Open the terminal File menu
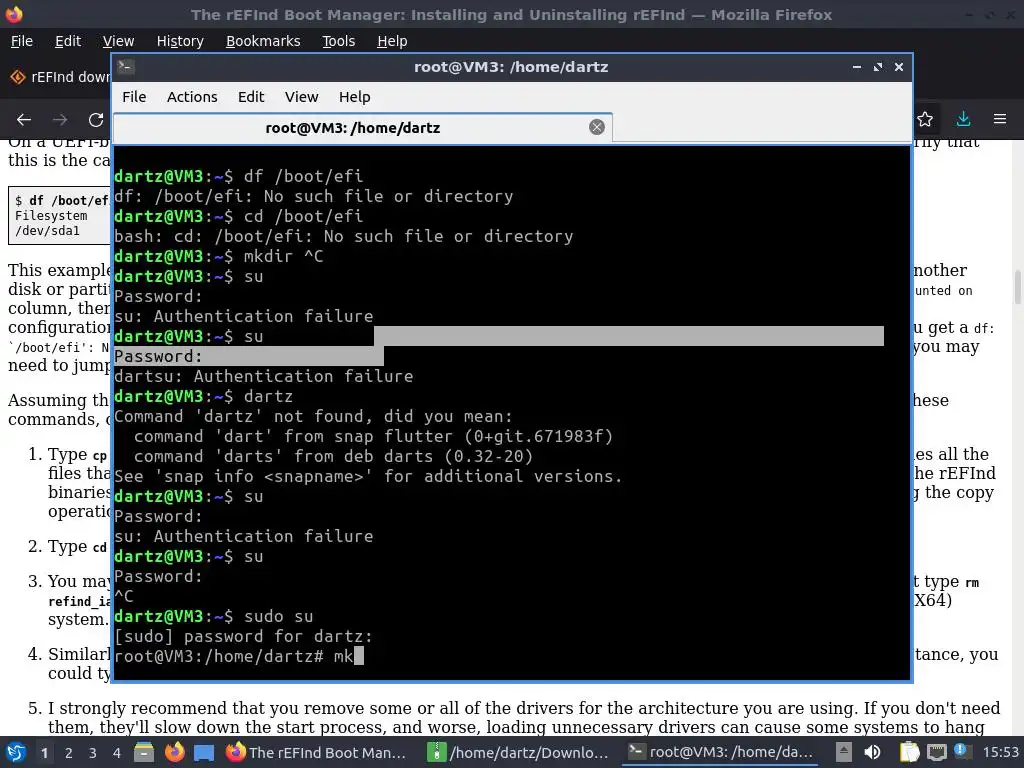 [134, 97]
